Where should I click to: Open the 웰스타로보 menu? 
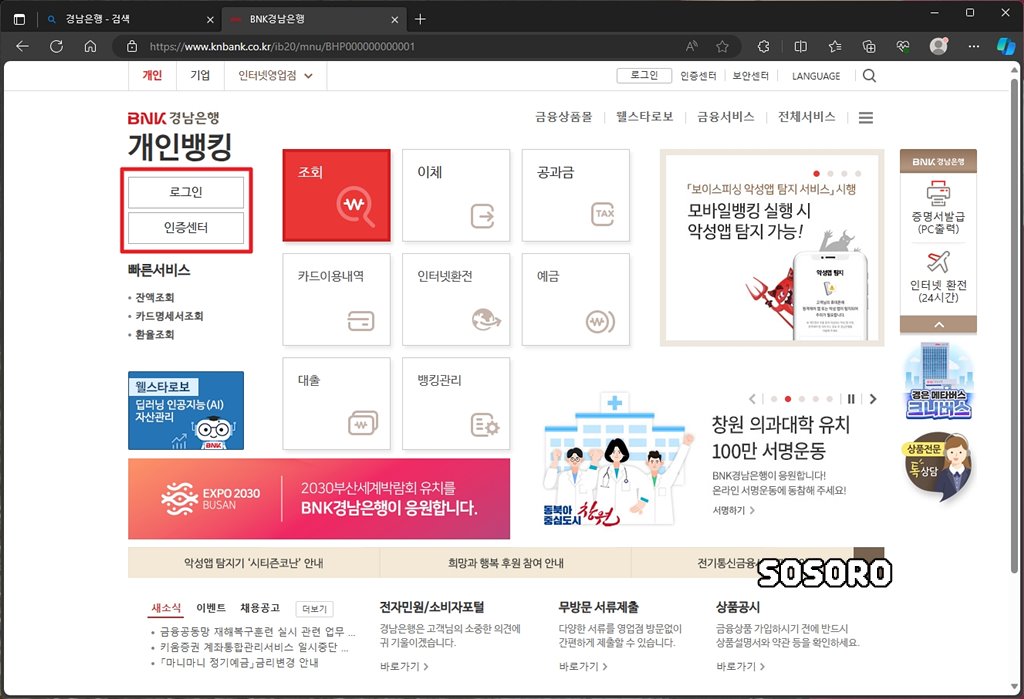[x=645, y=117]
